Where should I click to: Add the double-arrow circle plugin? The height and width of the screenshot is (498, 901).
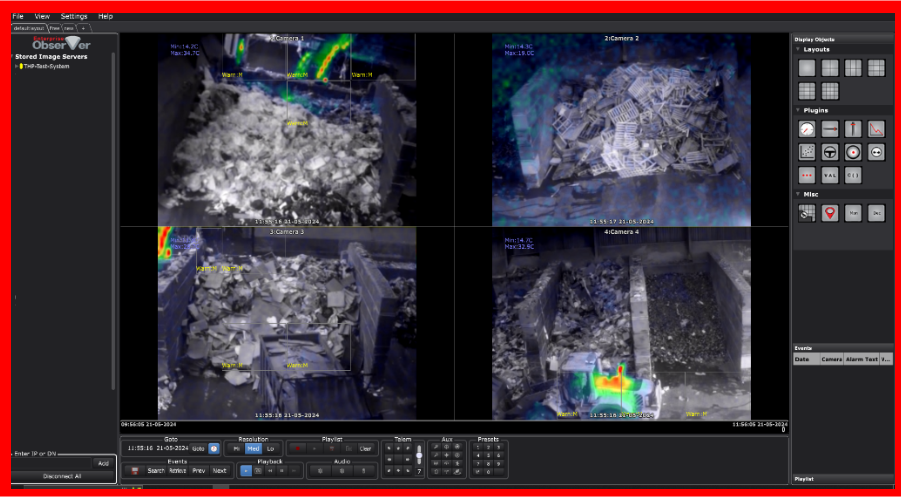876,152
